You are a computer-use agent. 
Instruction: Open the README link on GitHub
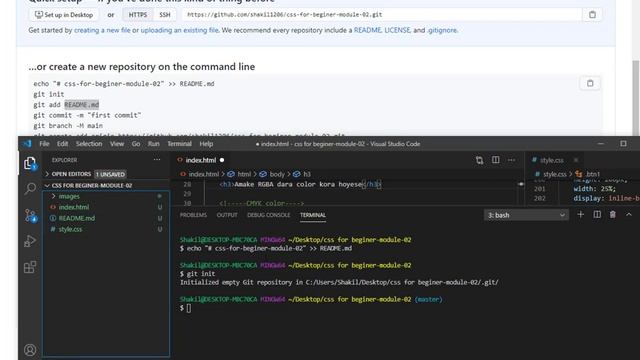click(x=367, y=30)
